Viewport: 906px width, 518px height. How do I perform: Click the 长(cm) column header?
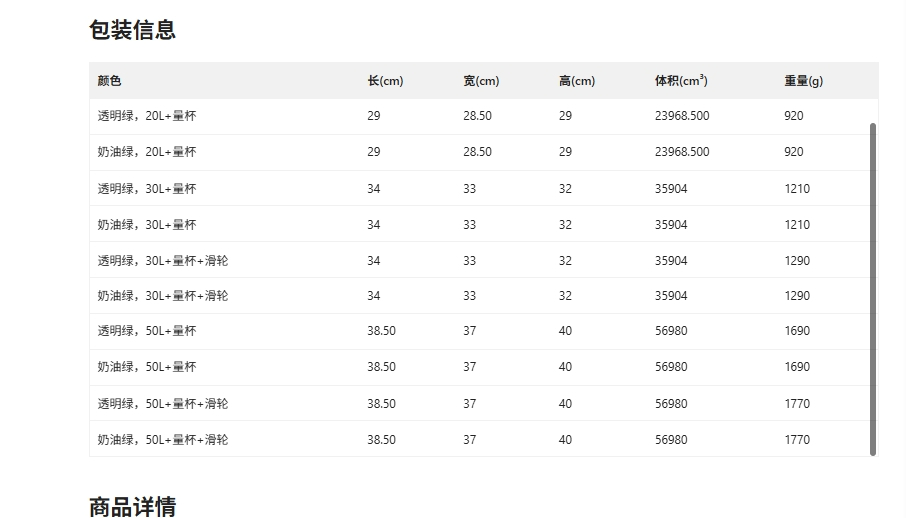coord(385,81)
